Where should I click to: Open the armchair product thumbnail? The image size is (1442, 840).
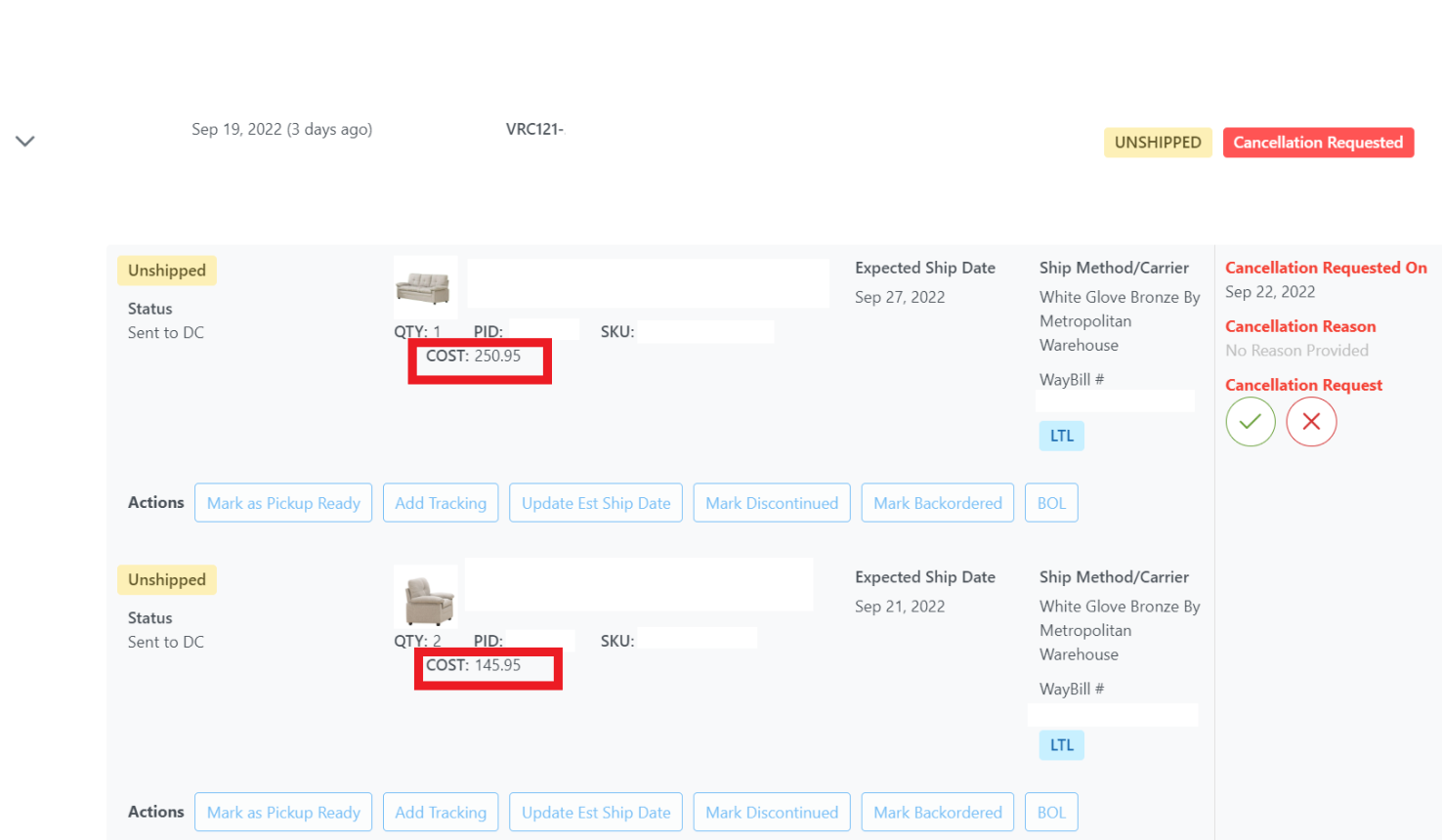(426, 597)
